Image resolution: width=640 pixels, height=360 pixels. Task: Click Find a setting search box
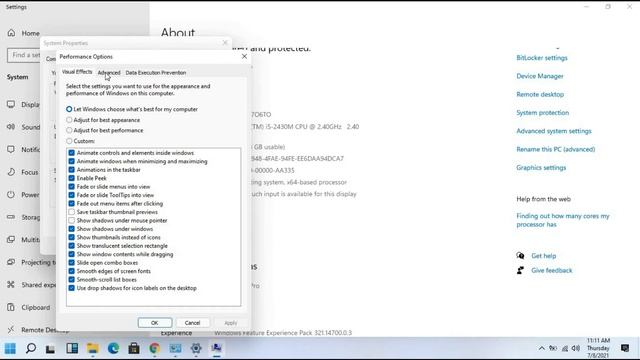[x=24, y=55]
